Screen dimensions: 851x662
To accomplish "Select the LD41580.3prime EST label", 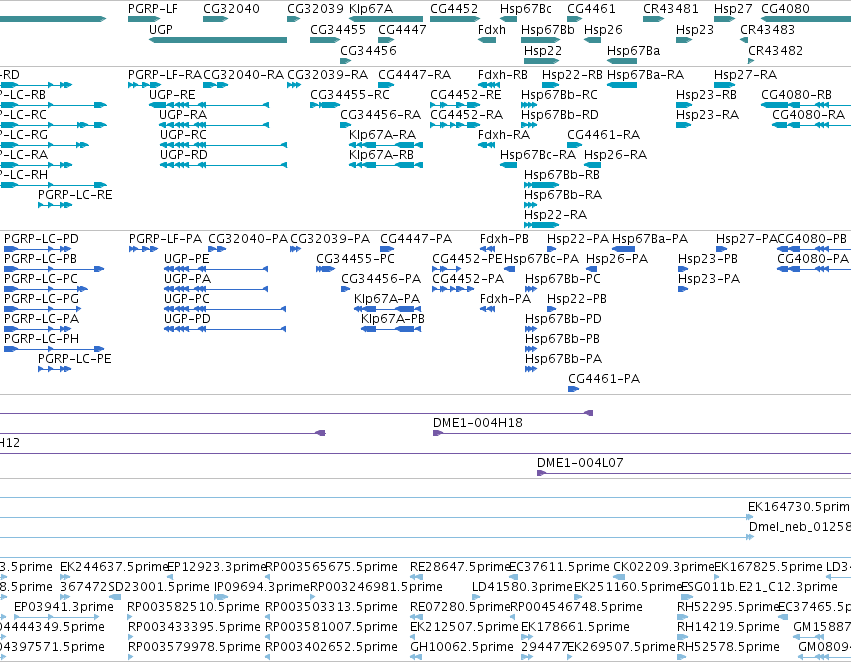I will [x=522, y=587].
